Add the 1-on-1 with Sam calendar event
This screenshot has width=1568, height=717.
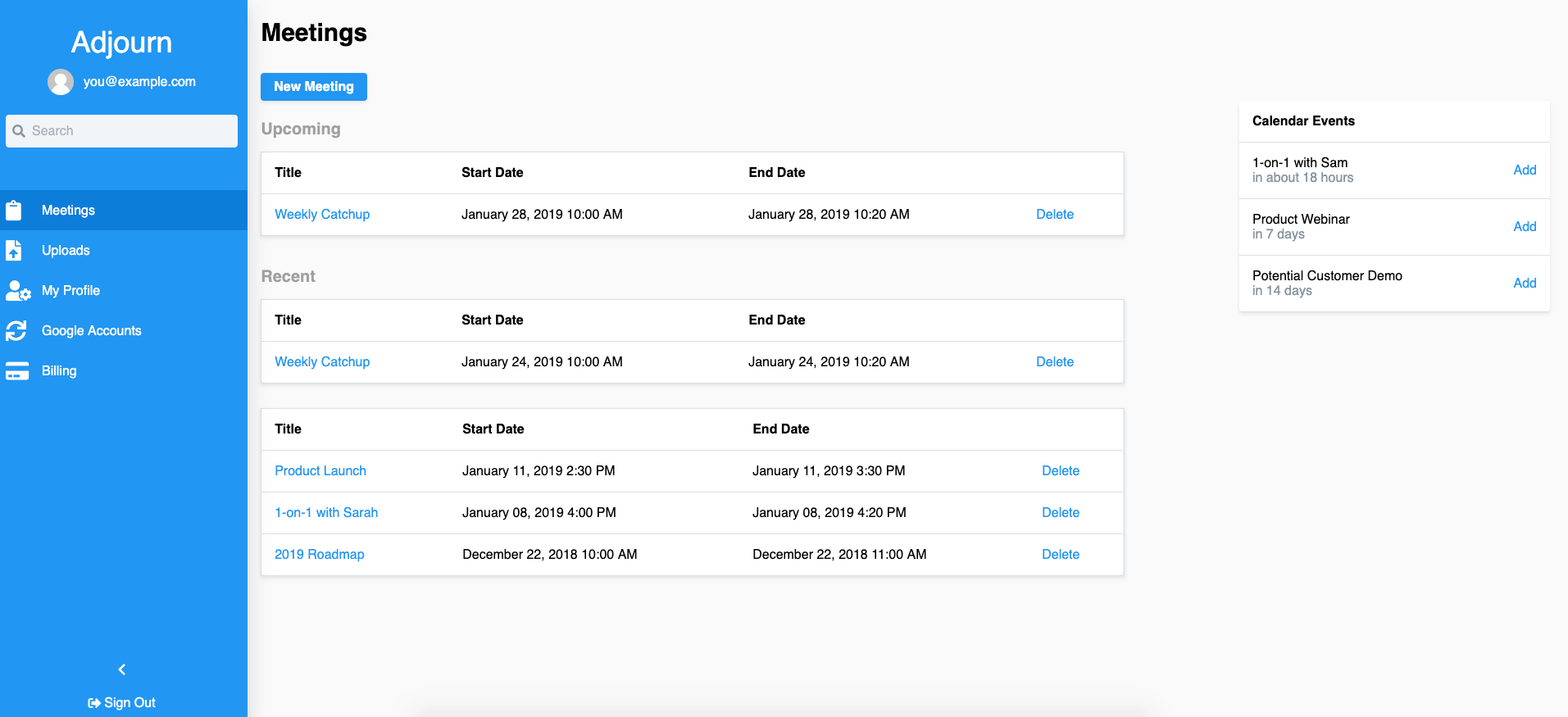(1525, 170)
